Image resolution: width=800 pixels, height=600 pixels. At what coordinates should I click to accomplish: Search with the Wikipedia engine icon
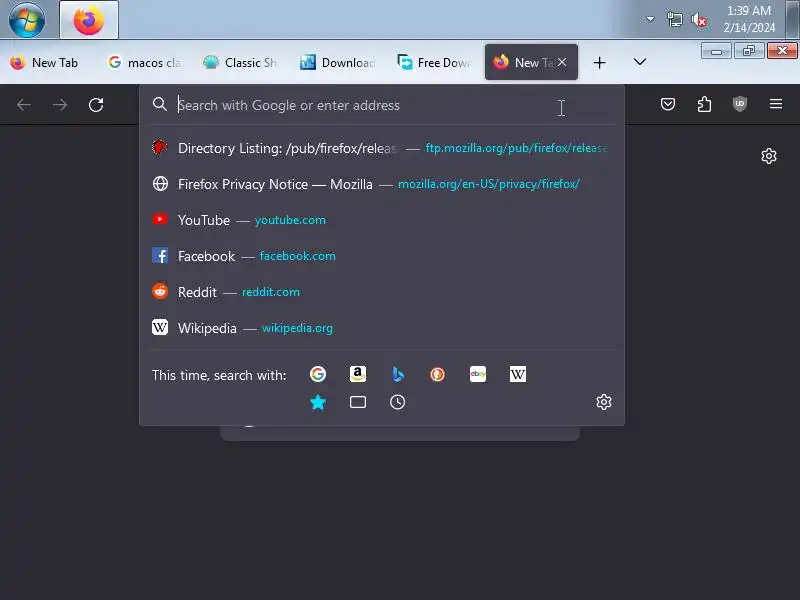[x=517, y=374]
